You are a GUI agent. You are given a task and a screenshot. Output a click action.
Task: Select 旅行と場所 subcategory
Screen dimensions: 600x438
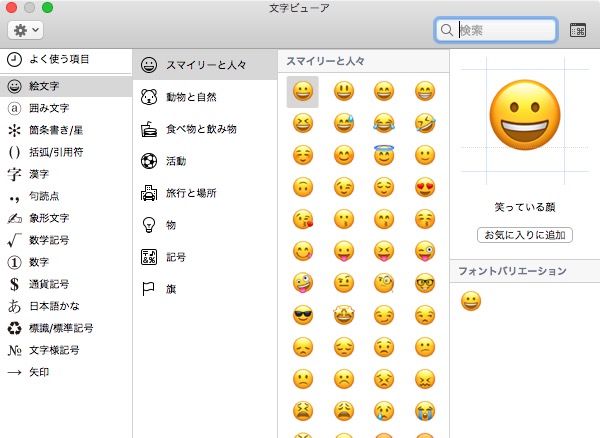click(x=205, y=193)
